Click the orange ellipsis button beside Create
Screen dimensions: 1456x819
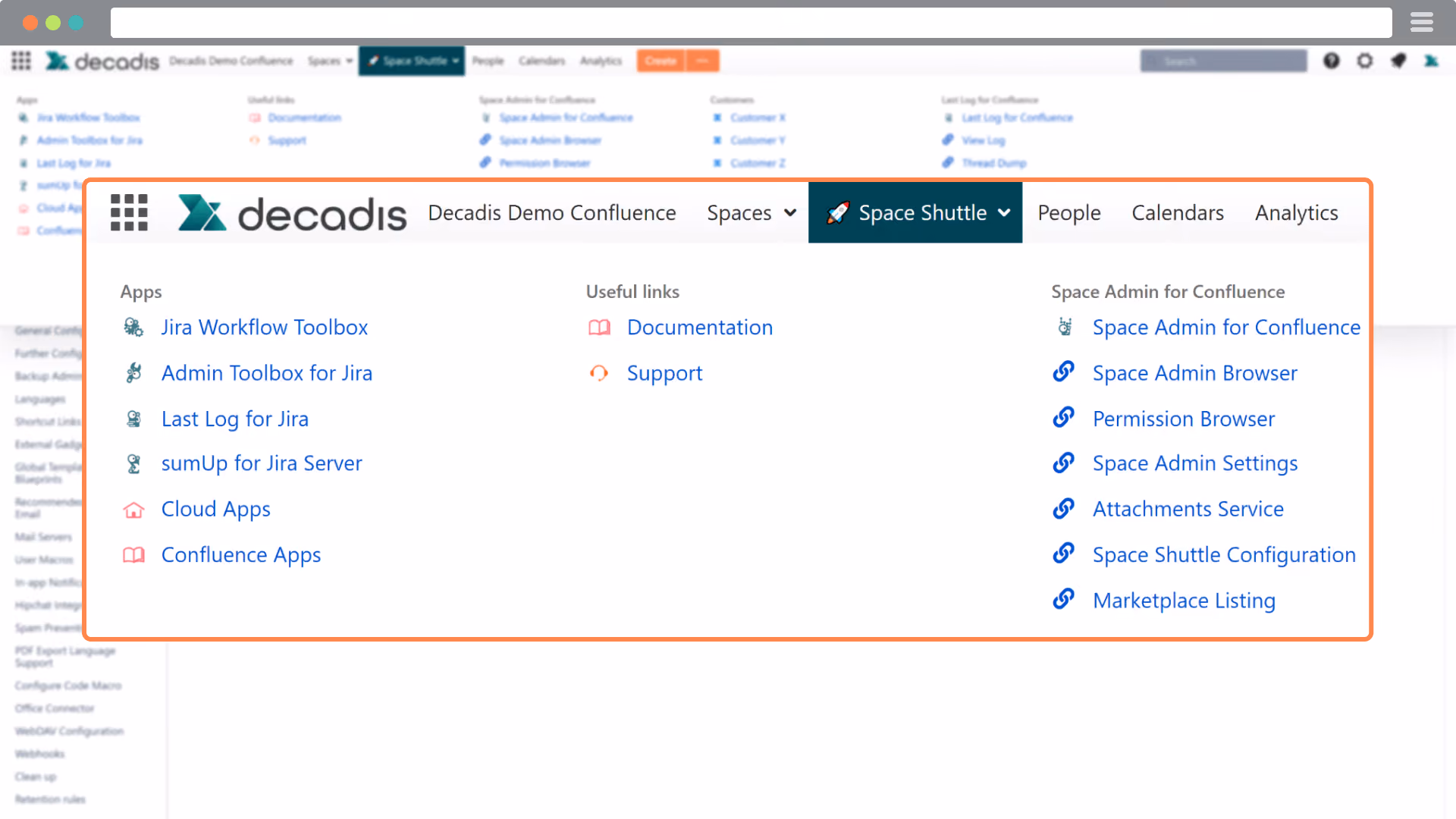[702, 61]
